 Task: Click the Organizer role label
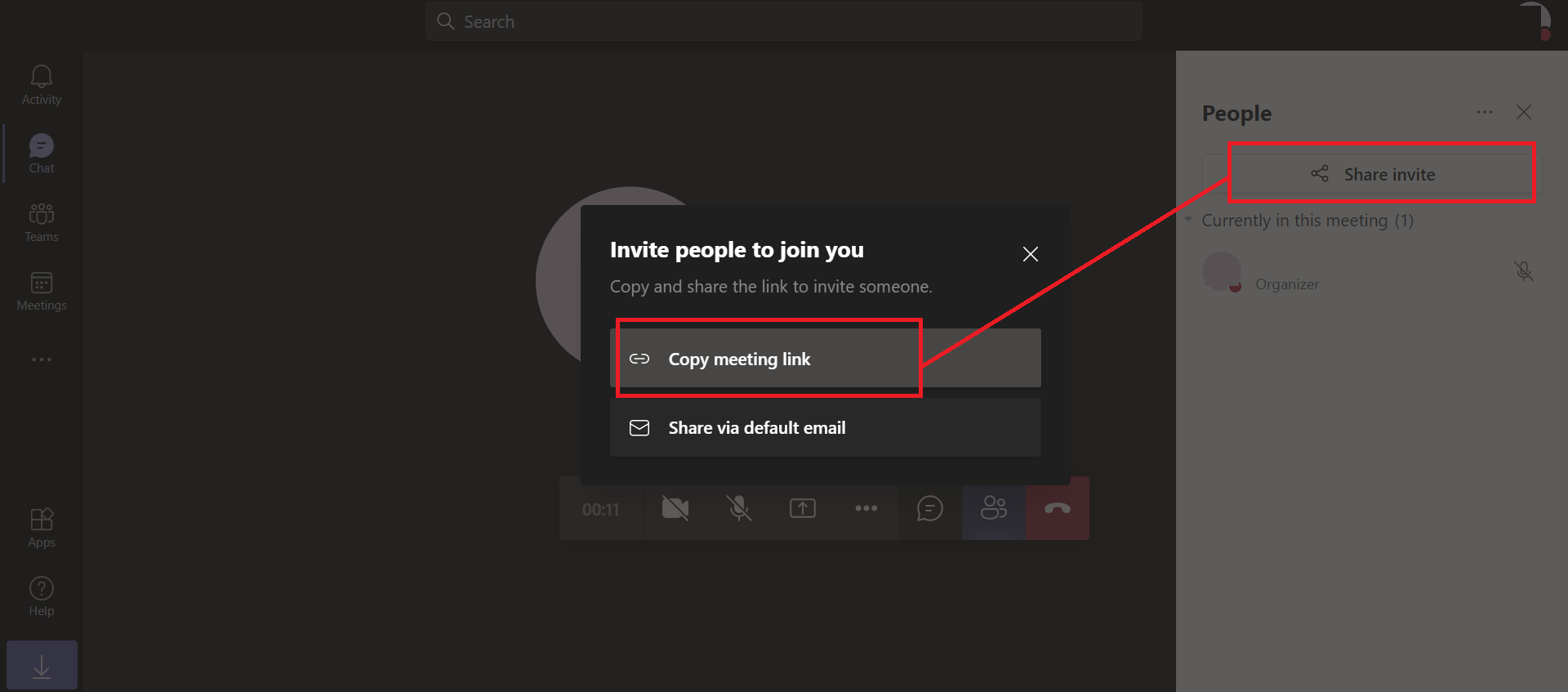click(1287, 284)
